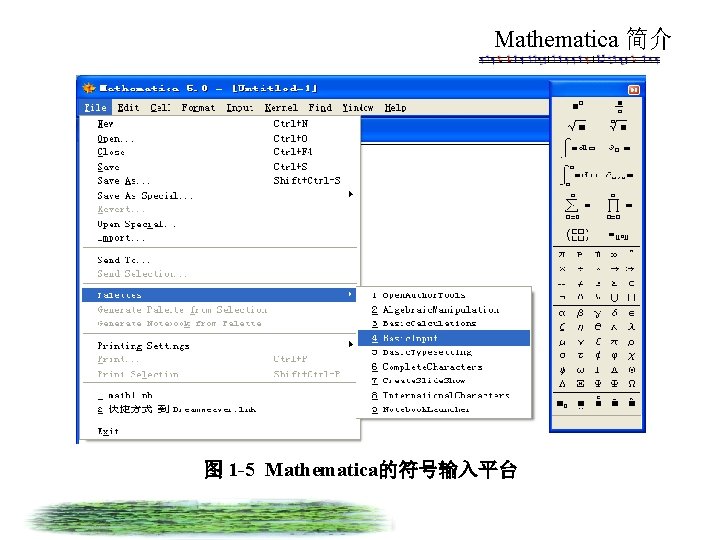This screenshot has height=540, width=720.
Task: Insert the square root template
Action: click(x=577, y=125)
